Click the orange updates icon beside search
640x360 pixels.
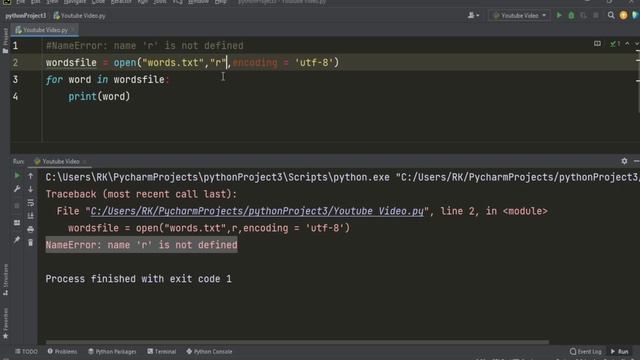click(623, 16)
